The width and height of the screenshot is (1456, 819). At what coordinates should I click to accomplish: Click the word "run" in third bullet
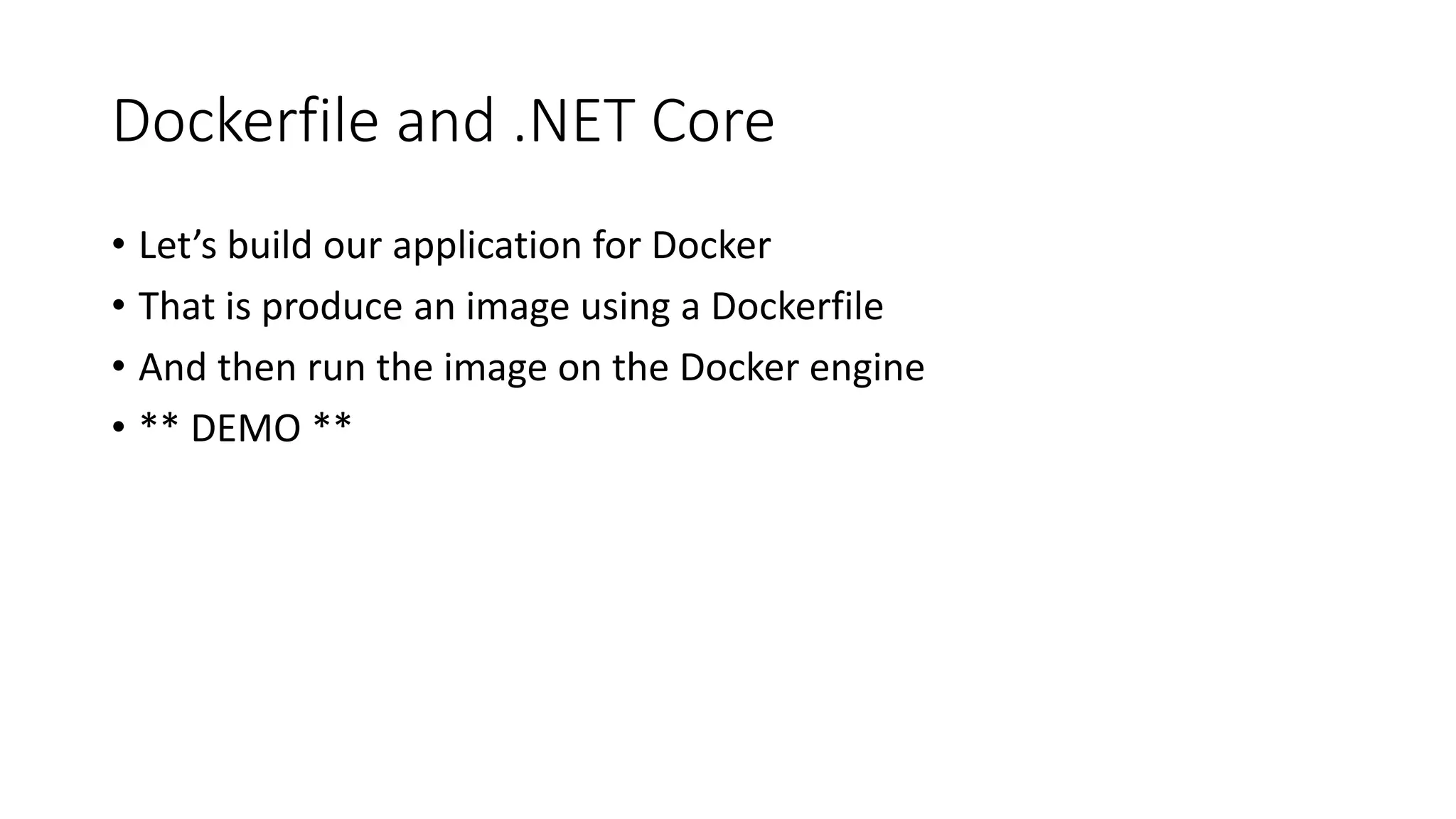336,369
